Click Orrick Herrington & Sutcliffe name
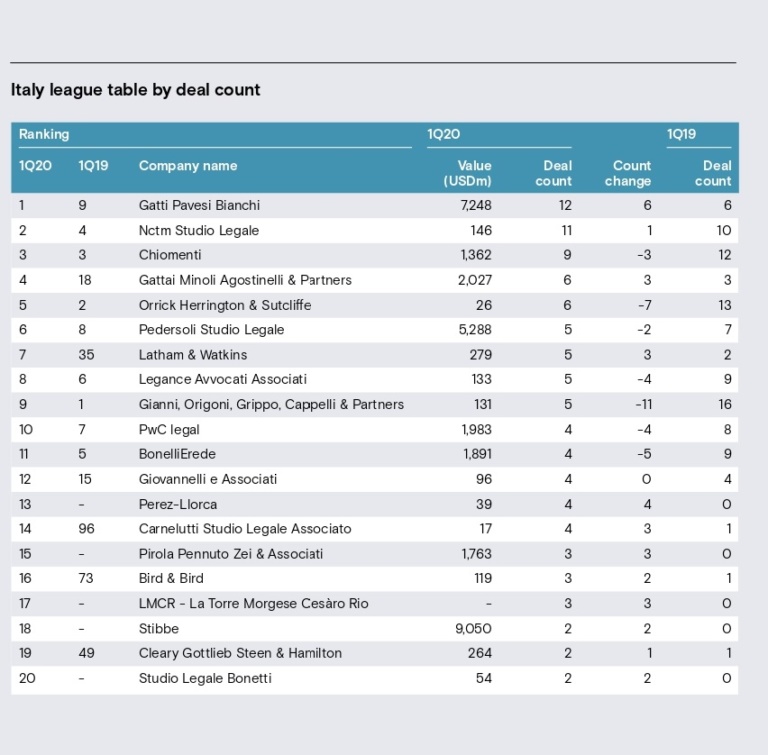This screenshot has height=755, width=768. [224, 305]
